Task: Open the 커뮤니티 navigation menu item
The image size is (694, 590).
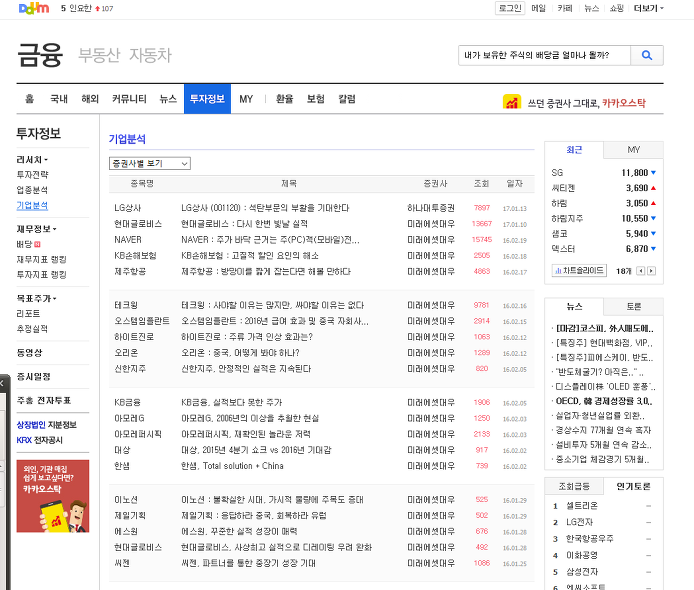Action: click(x=129, y=99)
